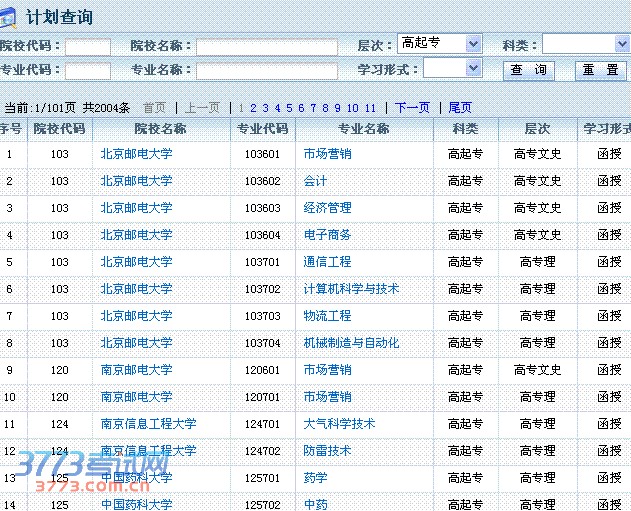Click into the 院校名称 text box
Image resolution: width=631 pixels, height=511 pixels.
[x=266, y=46]
